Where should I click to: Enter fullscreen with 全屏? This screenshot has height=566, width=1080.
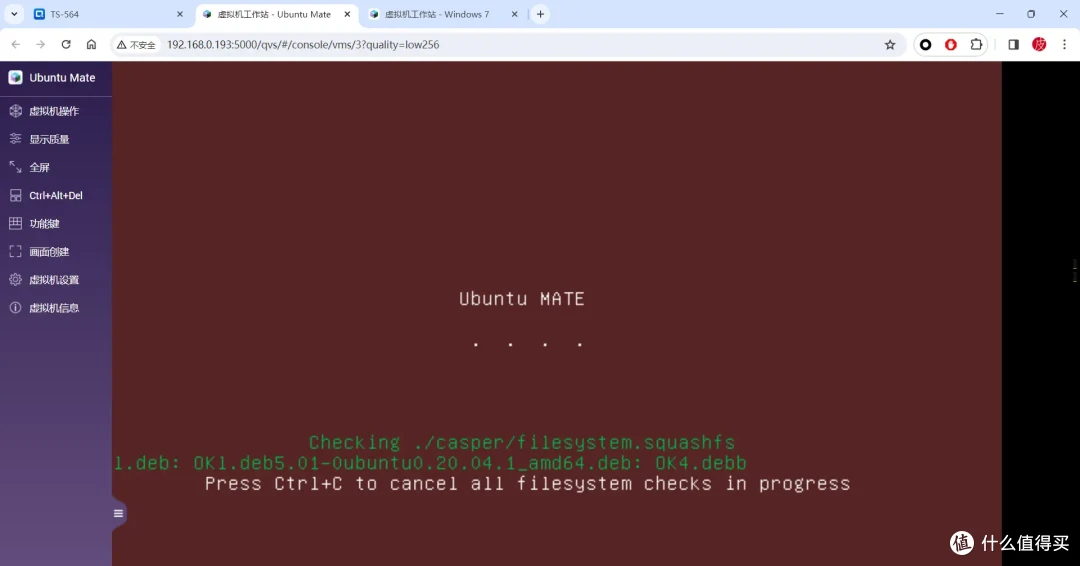39,167
